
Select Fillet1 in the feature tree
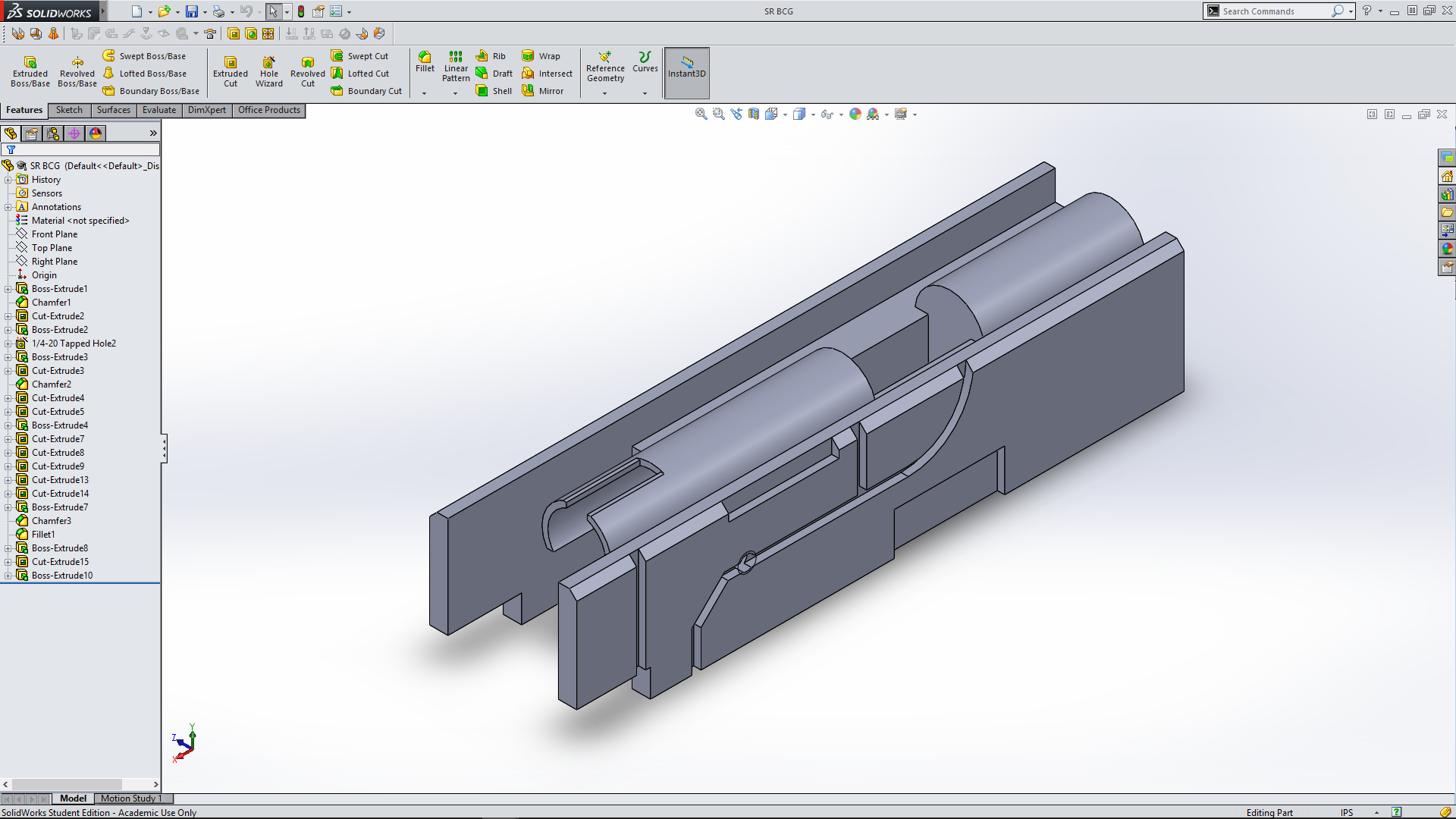[43, 535]
